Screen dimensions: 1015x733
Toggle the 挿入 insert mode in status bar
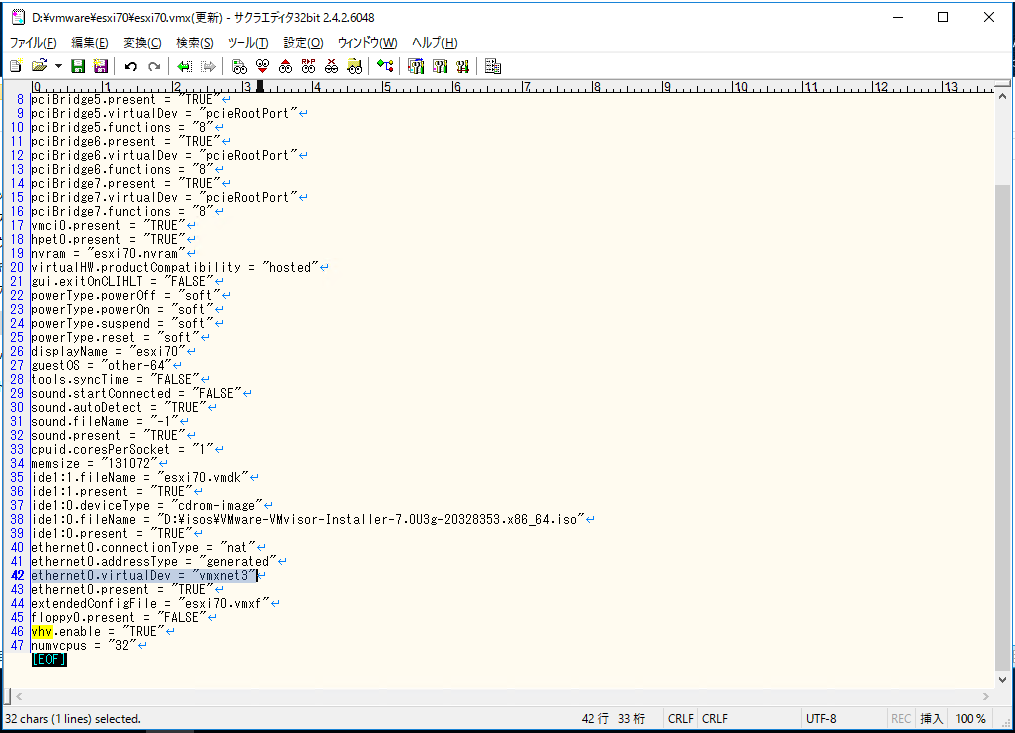click(931, 719)
